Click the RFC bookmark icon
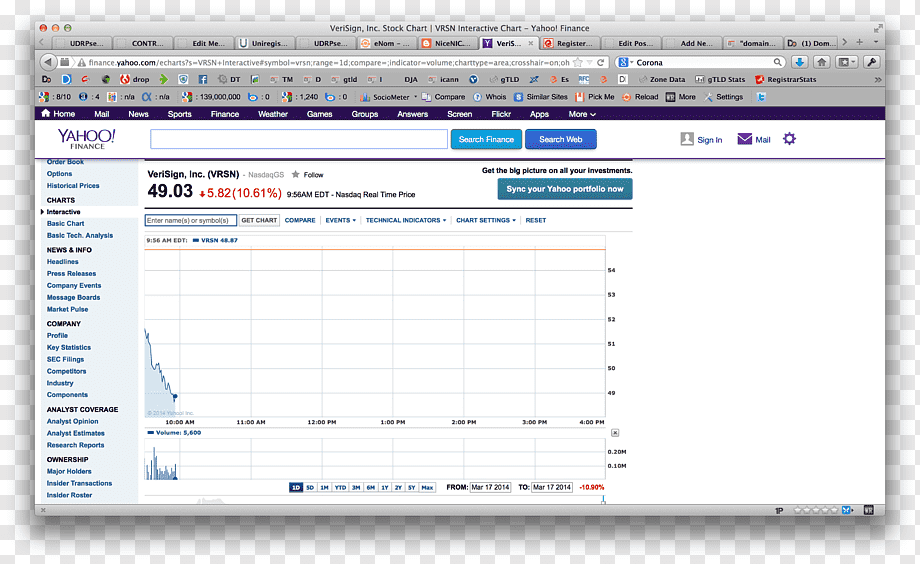Screen dimensions: 920x564 pyautogui.click(x=584, y=79)
